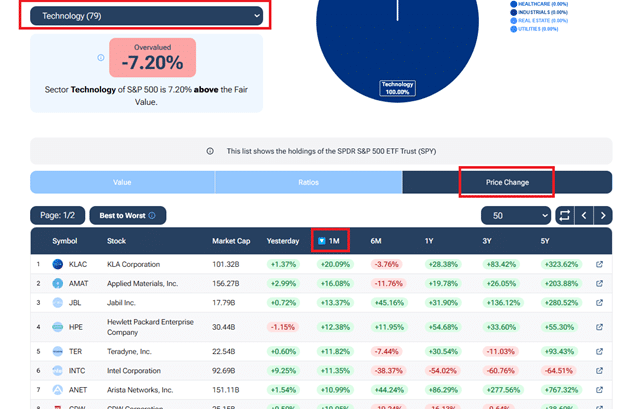Go to previous page with left arrow
The image size is (624, 409).
coord(585,215)
